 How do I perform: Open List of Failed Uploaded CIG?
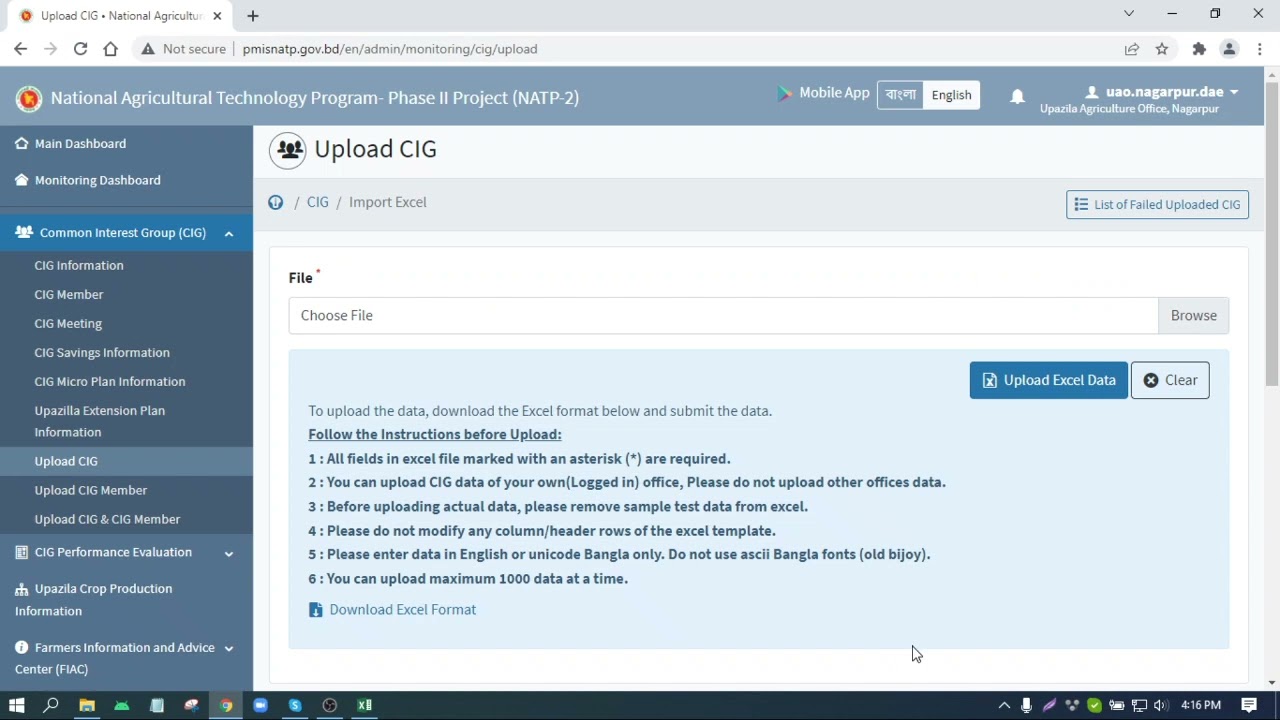[1157, 204]
